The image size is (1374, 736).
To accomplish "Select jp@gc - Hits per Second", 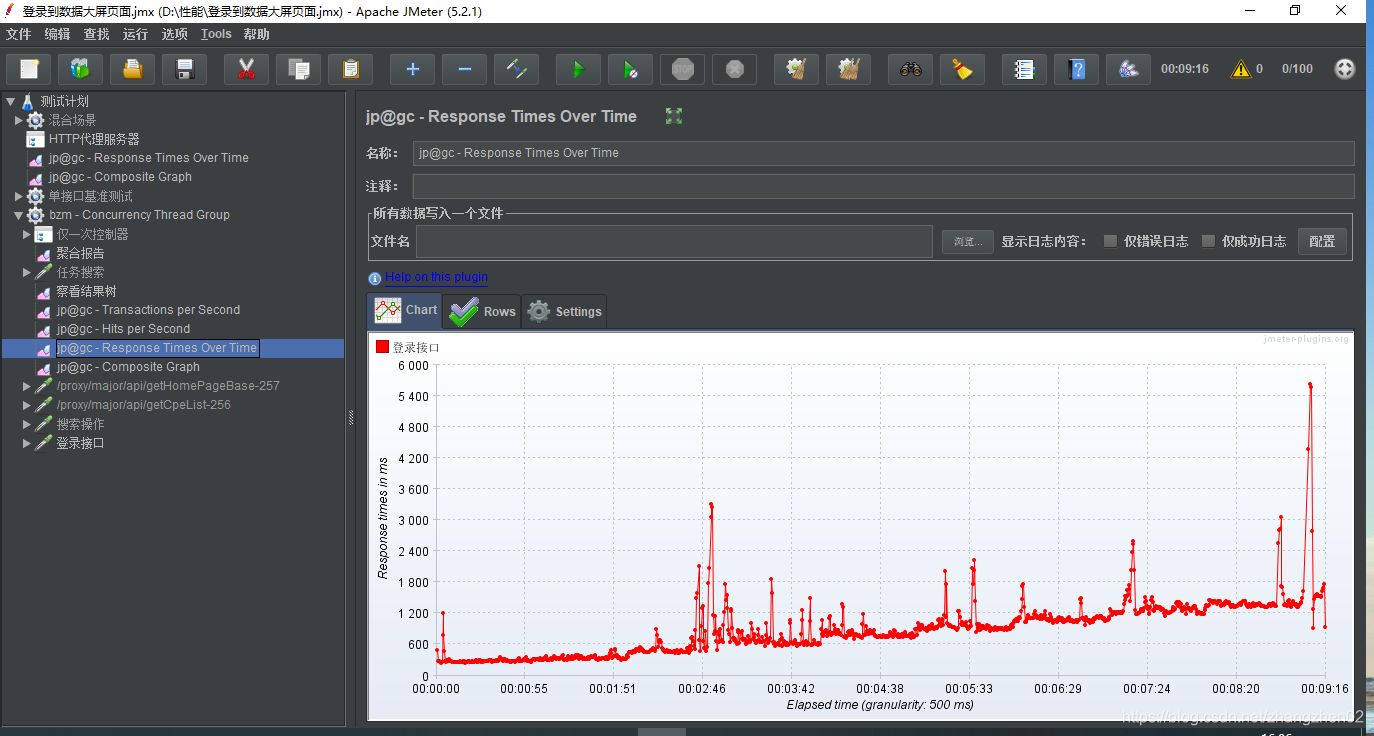I will (123, 329).
